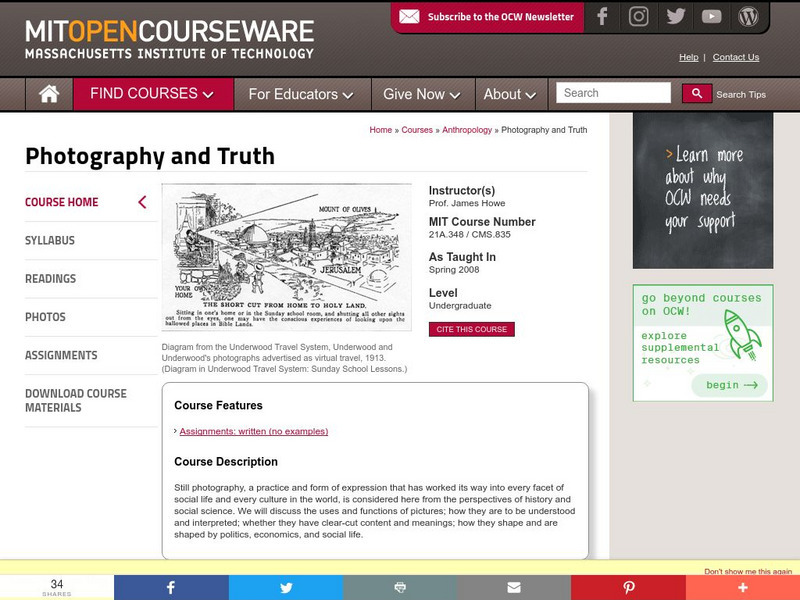Expand the Give Now dropdown
This screenshot has height=600, width=800.
tap(420, 93)
